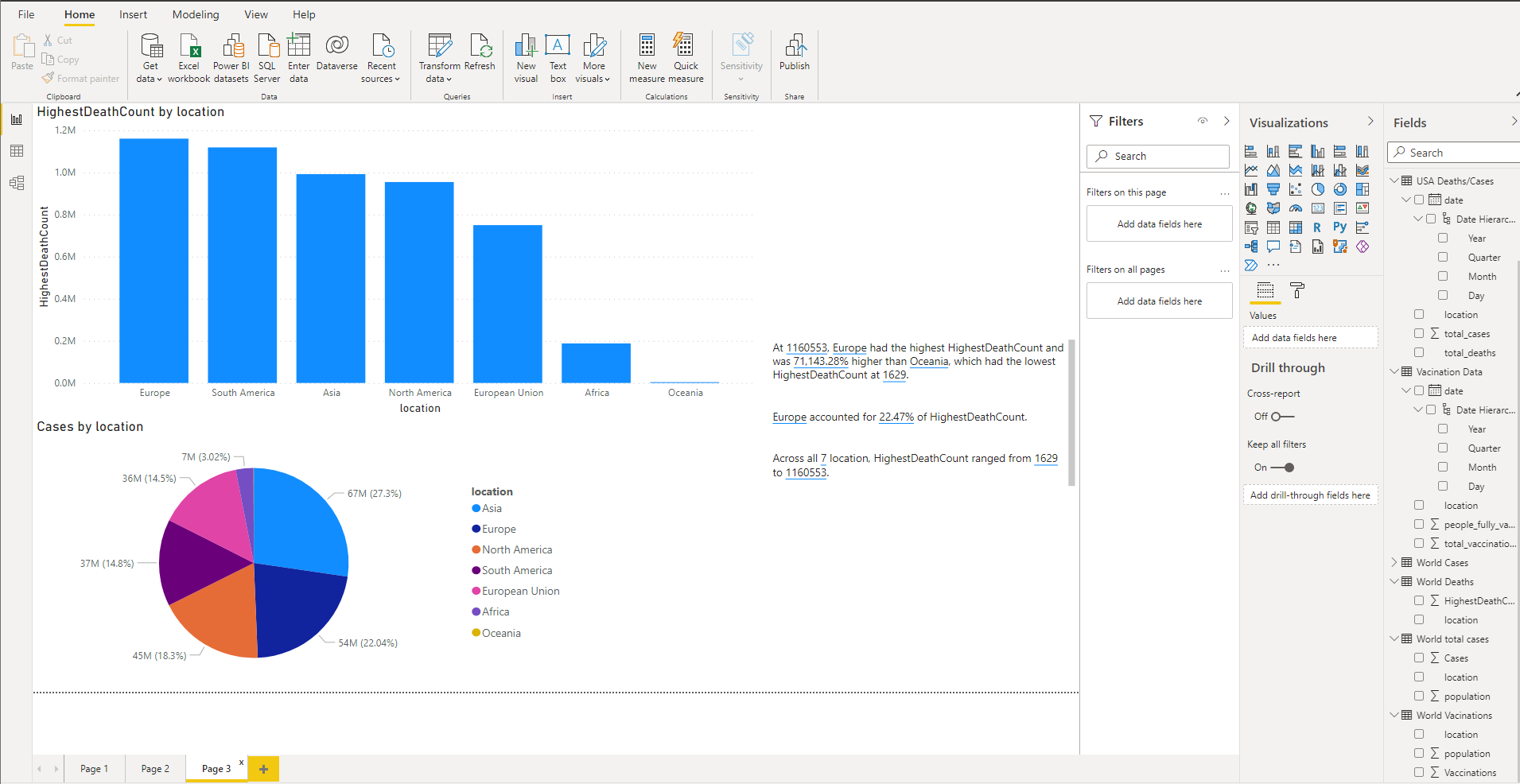The image size is (1520, 784).
Task: Select the gauge visual icon
Action: (x=1296, y=208)
